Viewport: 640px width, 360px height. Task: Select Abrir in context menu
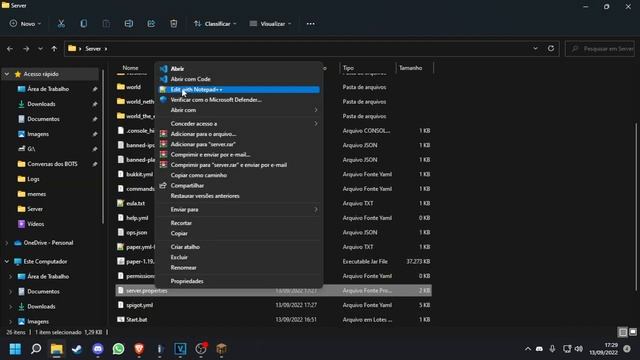(x=239, y=69)
